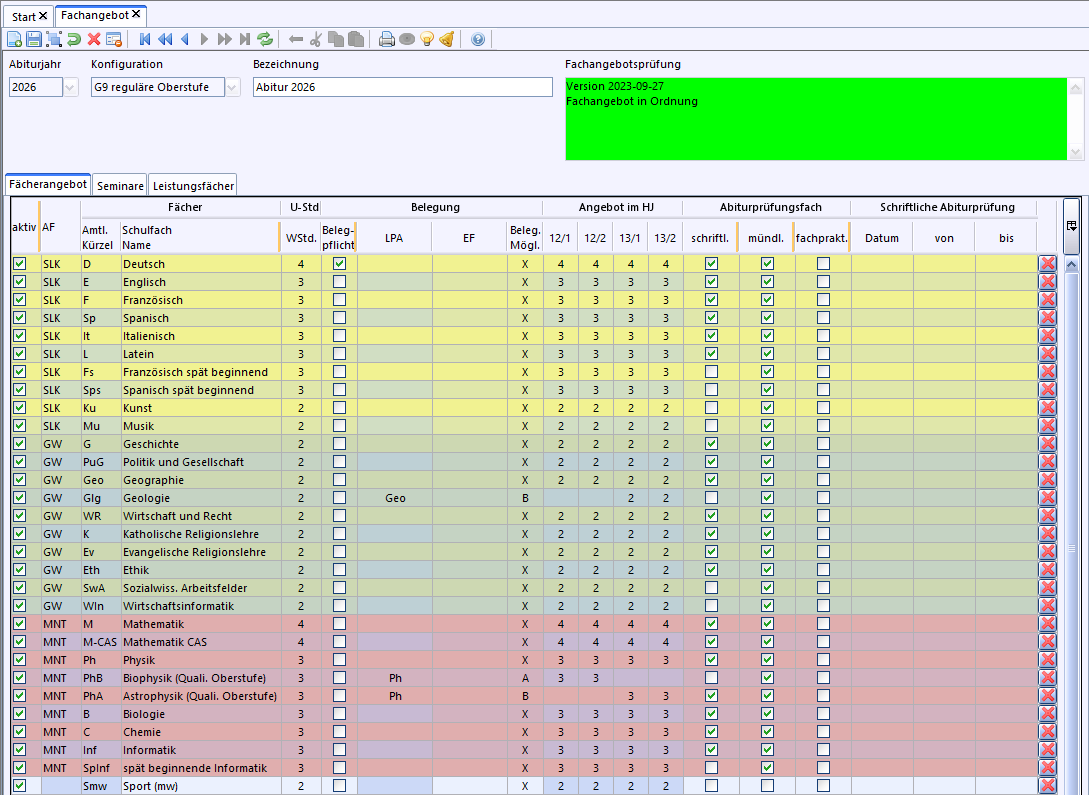
Task: Open the column chooser icon above the table scrollbar
Action: coord(1072,226)
